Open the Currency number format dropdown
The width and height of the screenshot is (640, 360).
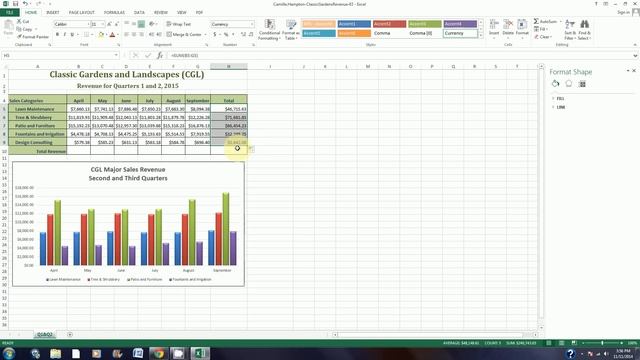(x=252, y=24)
